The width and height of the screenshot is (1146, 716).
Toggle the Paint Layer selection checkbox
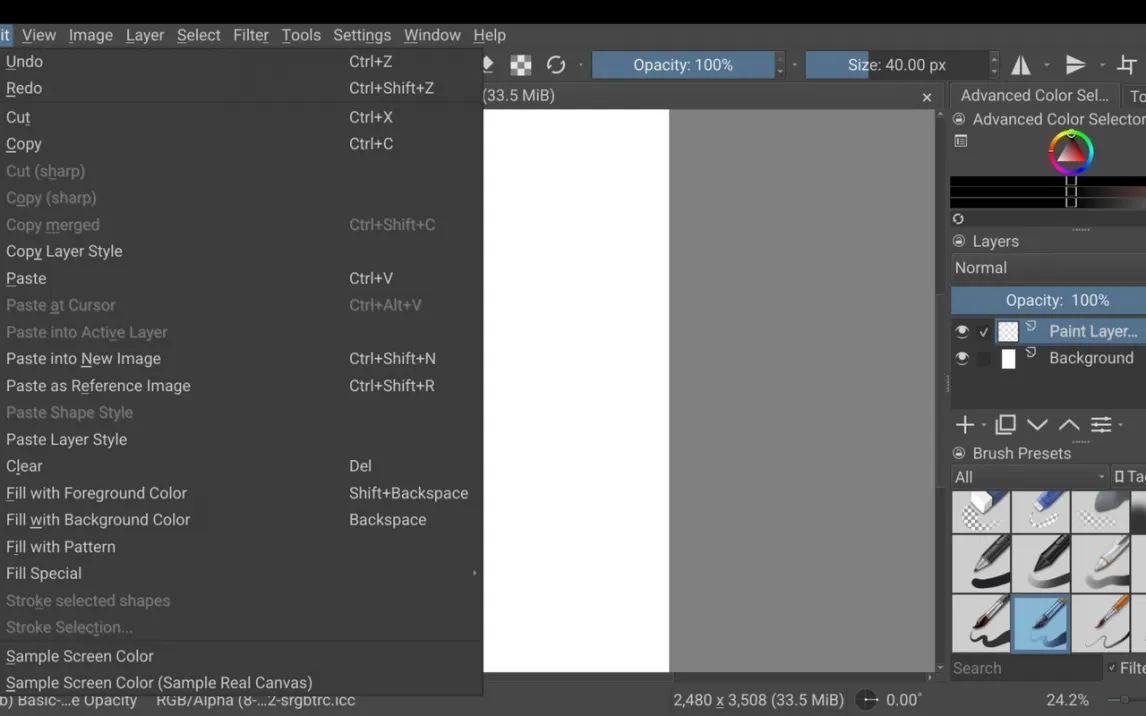(984, 331)
